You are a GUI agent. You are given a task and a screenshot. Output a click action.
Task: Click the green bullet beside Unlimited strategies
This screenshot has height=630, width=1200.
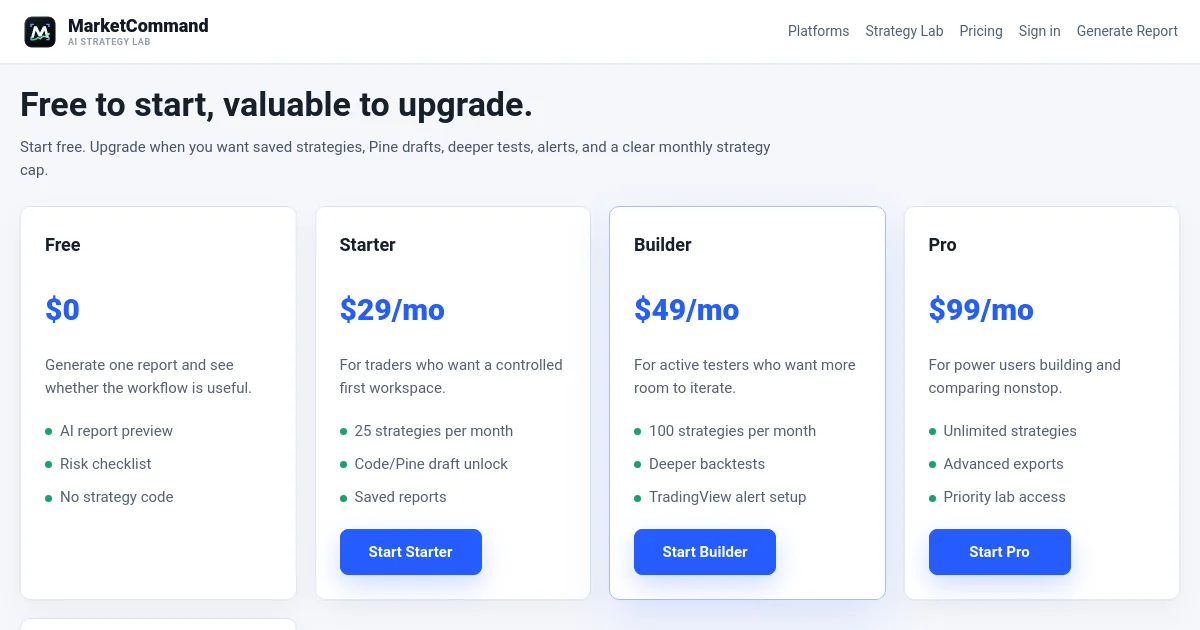(x=933, y=432)
